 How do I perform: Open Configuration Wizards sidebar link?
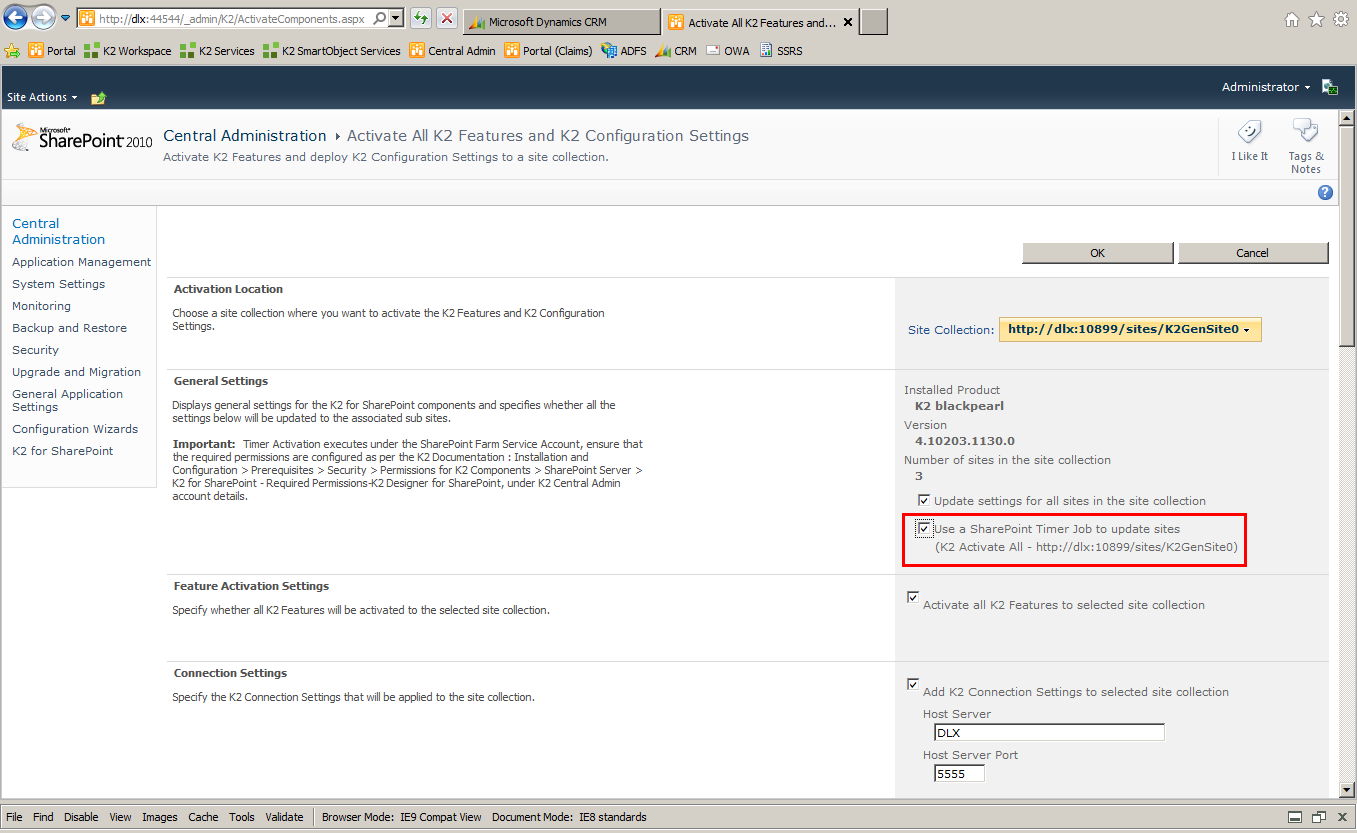[x=75, y=429]
